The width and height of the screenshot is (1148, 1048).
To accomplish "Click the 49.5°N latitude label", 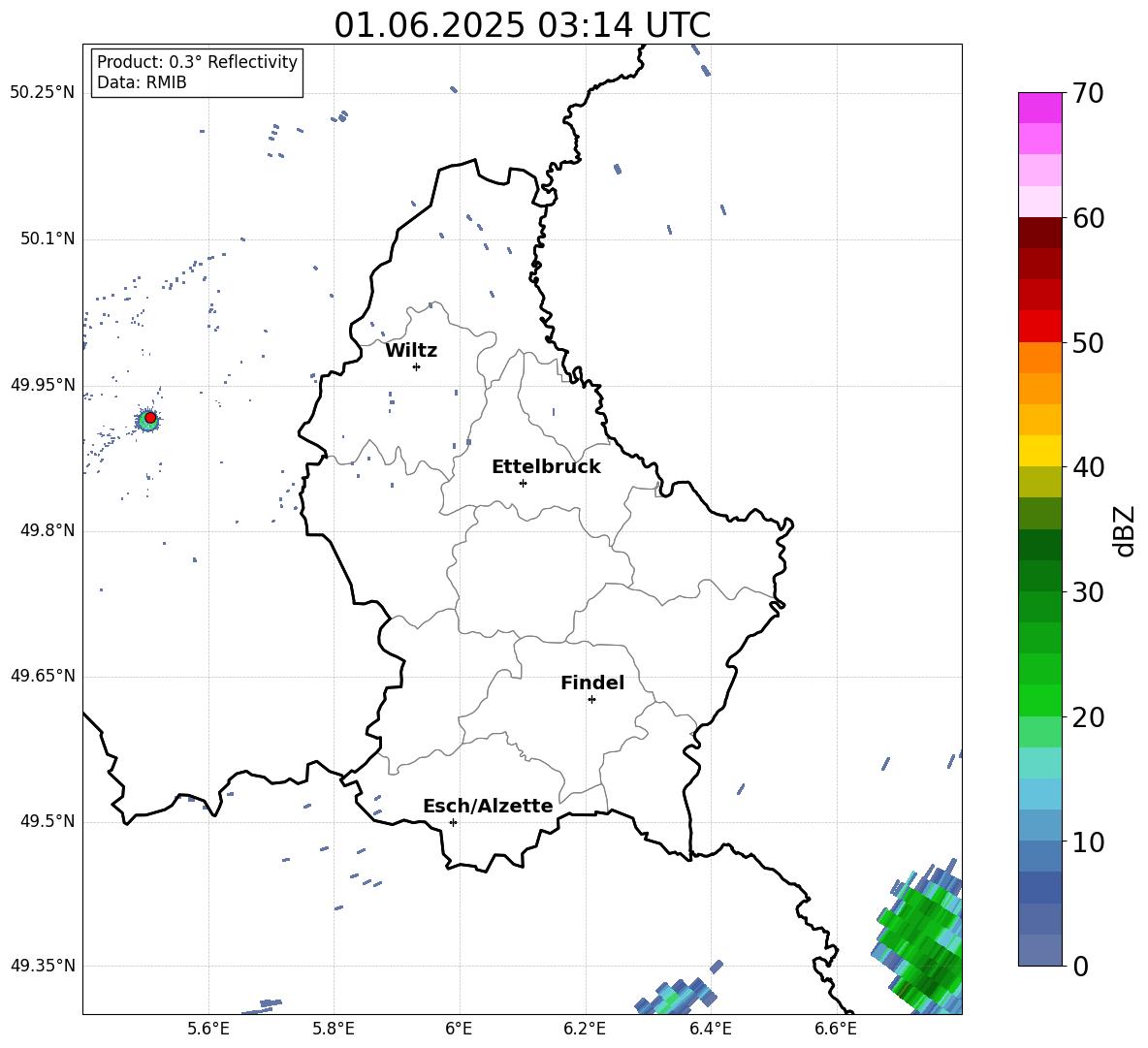I will (48, 821).
